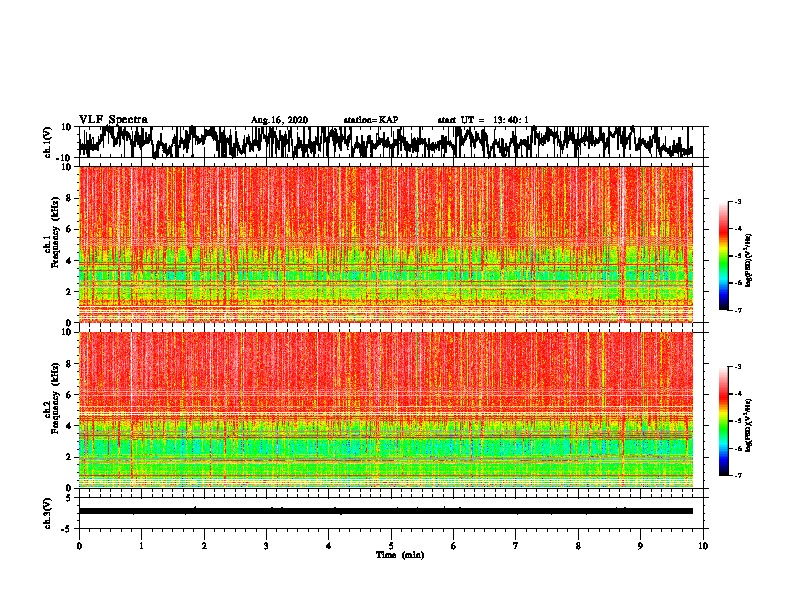
Task: Click the "8" kHz tick on ch.1 frequency axis
Action: 69,198
